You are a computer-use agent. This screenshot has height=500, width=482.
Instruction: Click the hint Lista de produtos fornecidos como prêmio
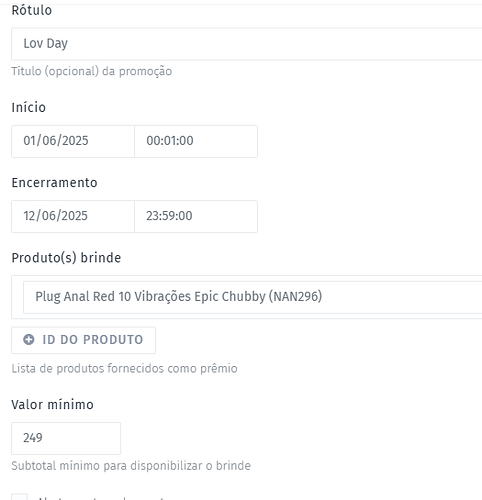[x=124, y=369]
